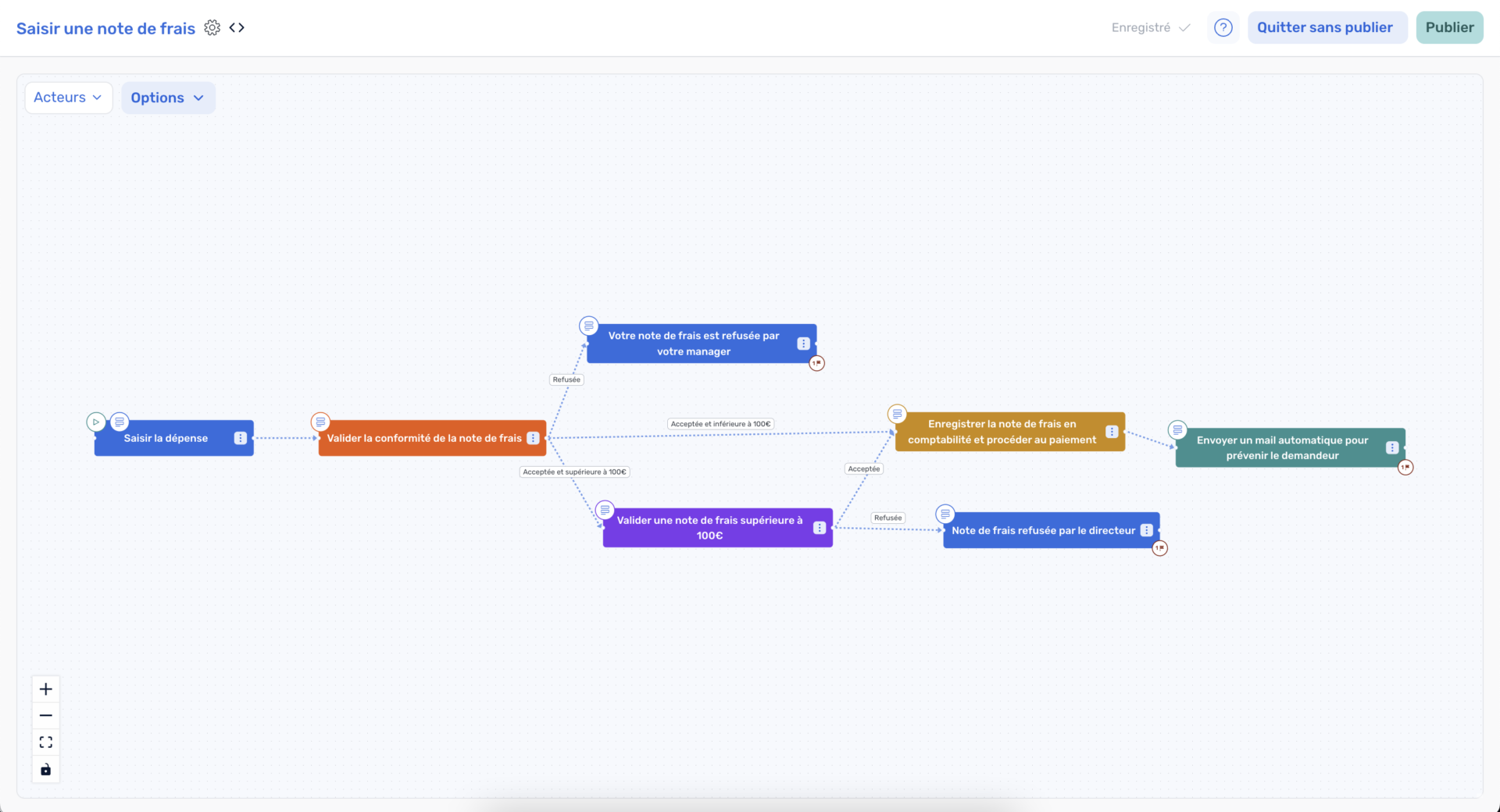This screenshot has height=812, width=1500.
Task: Click the help question mark icon
Action: point(1223,28)
